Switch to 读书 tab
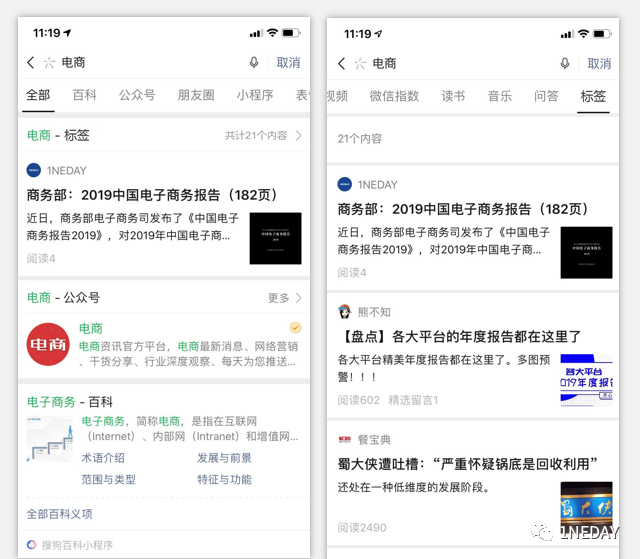640x559 pixels. 453,96
